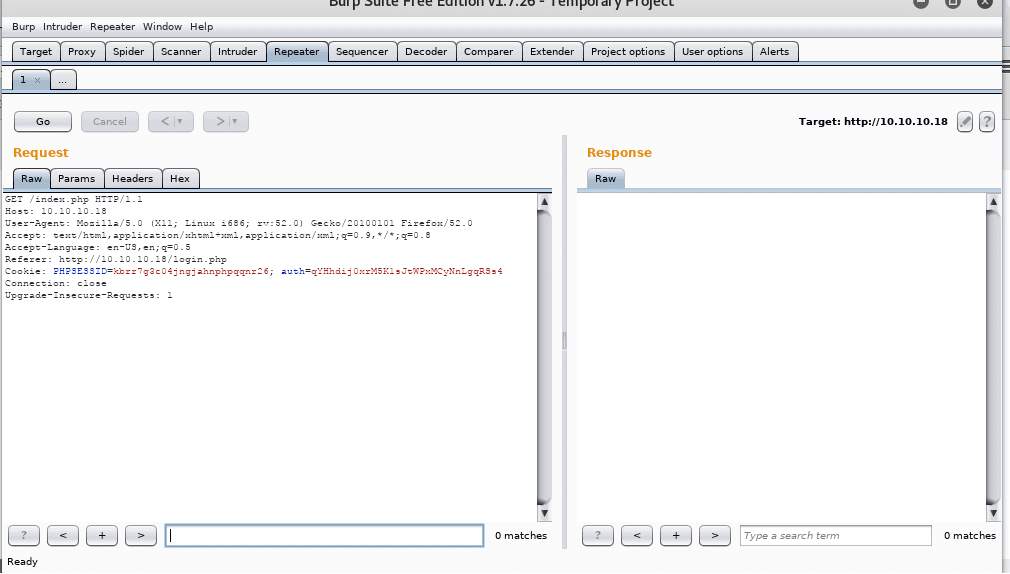Open Repeater help question mark icon

point(987,122)
